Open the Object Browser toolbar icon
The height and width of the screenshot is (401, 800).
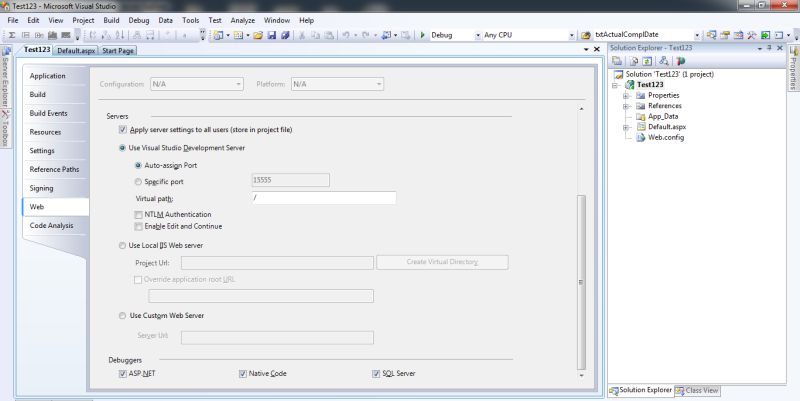click(x=738, y=35)
